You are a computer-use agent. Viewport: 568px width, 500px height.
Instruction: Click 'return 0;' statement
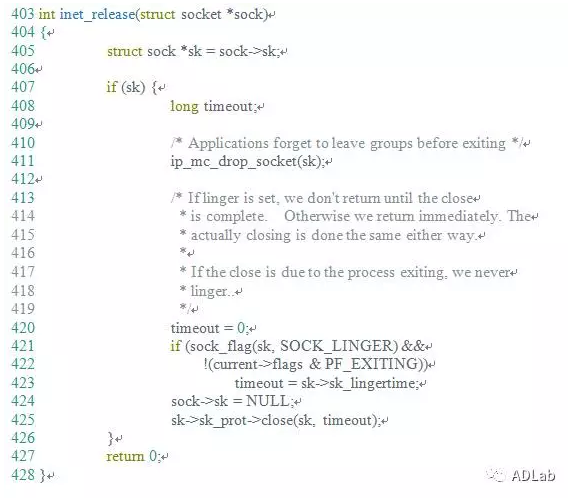133,456
